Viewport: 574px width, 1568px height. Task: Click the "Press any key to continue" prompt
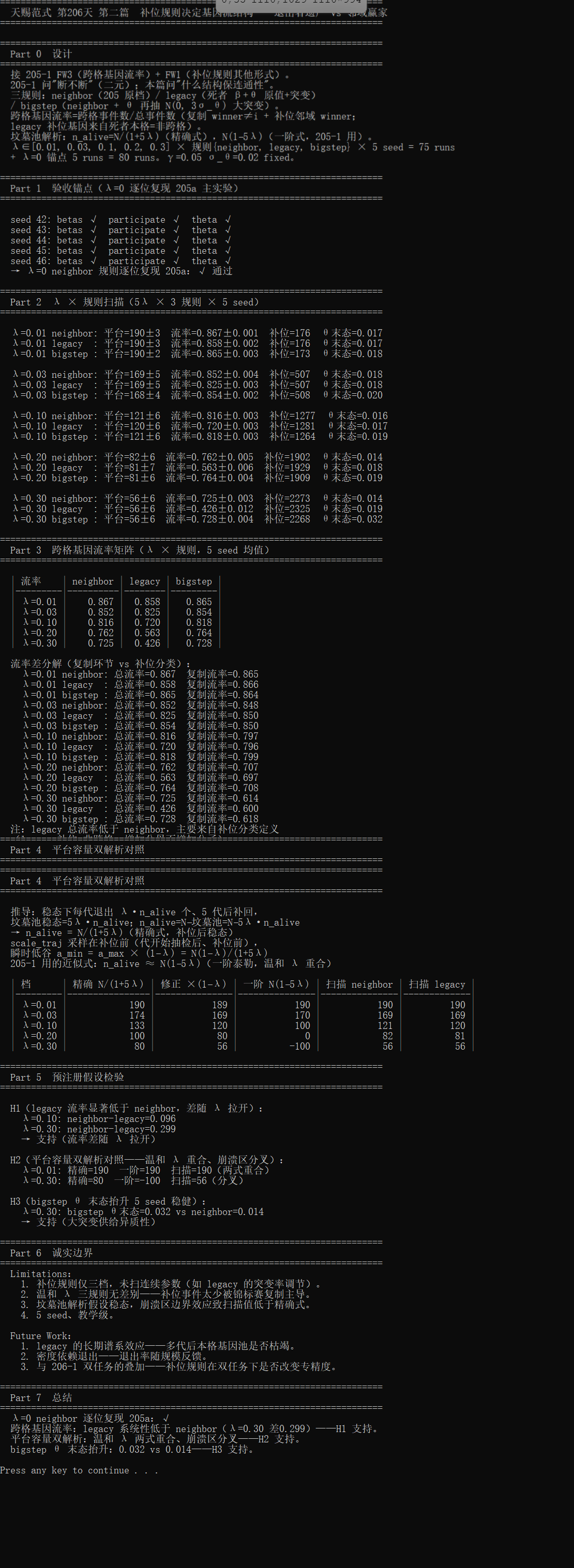79,1470
